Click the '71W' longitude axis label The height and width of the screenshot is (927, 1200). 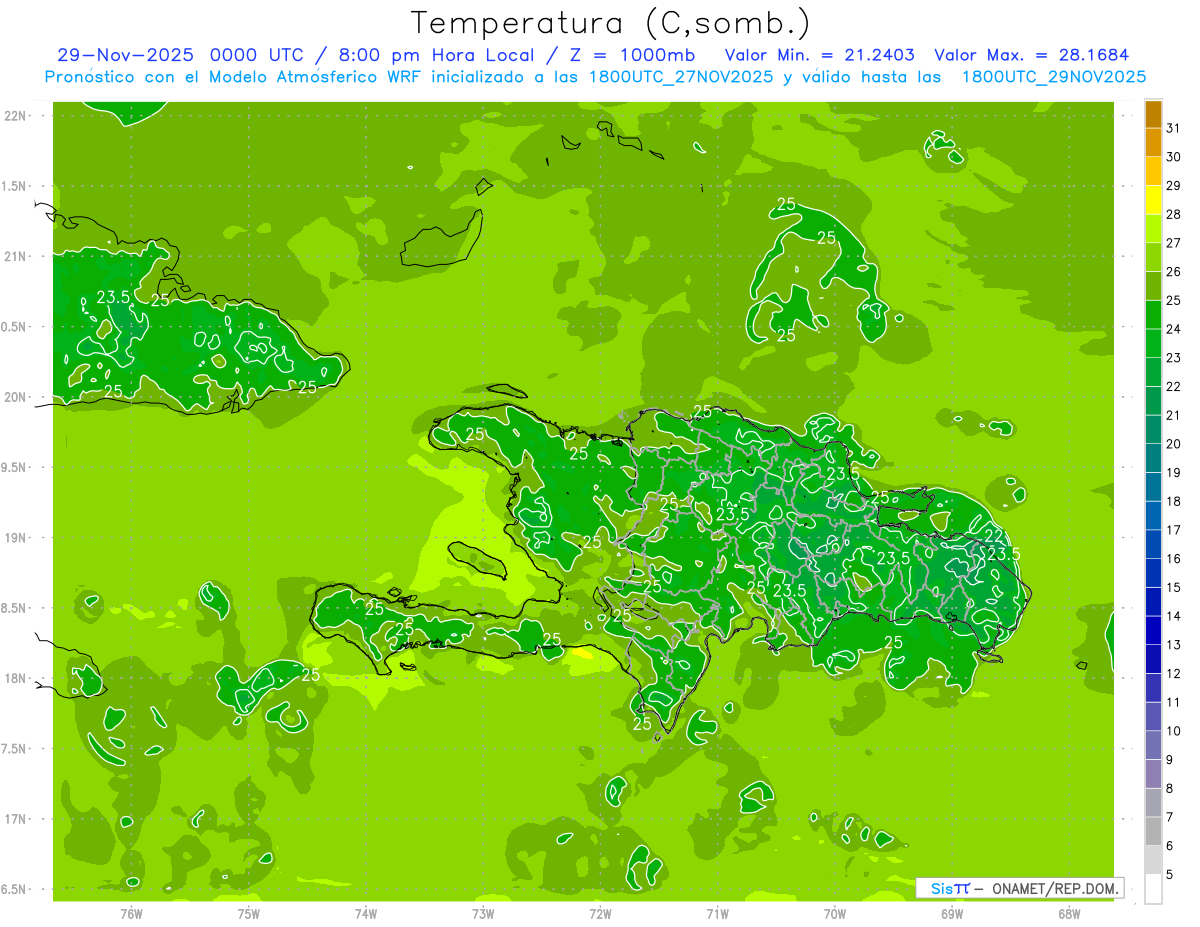tap(717, 913)
